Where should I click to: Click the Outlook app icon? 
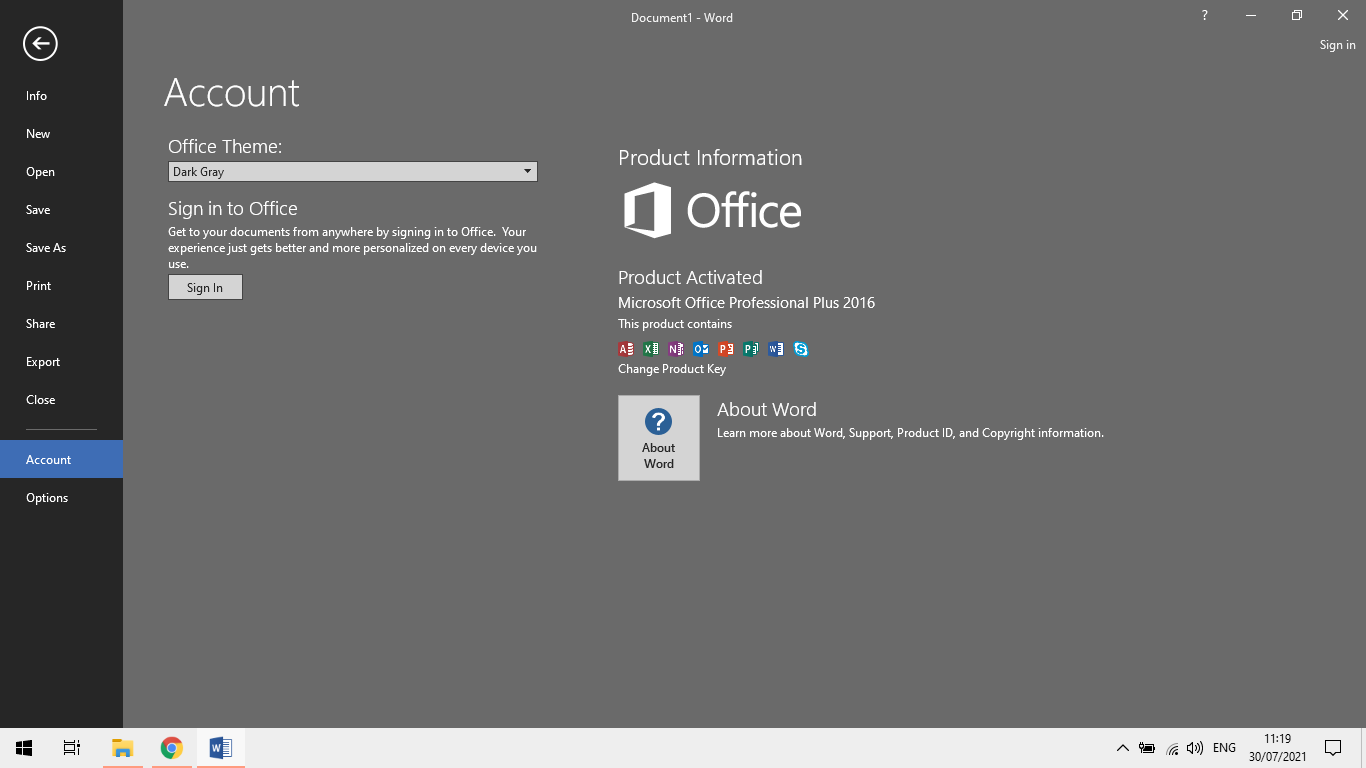pyautogui.click(x=701, y=349)
